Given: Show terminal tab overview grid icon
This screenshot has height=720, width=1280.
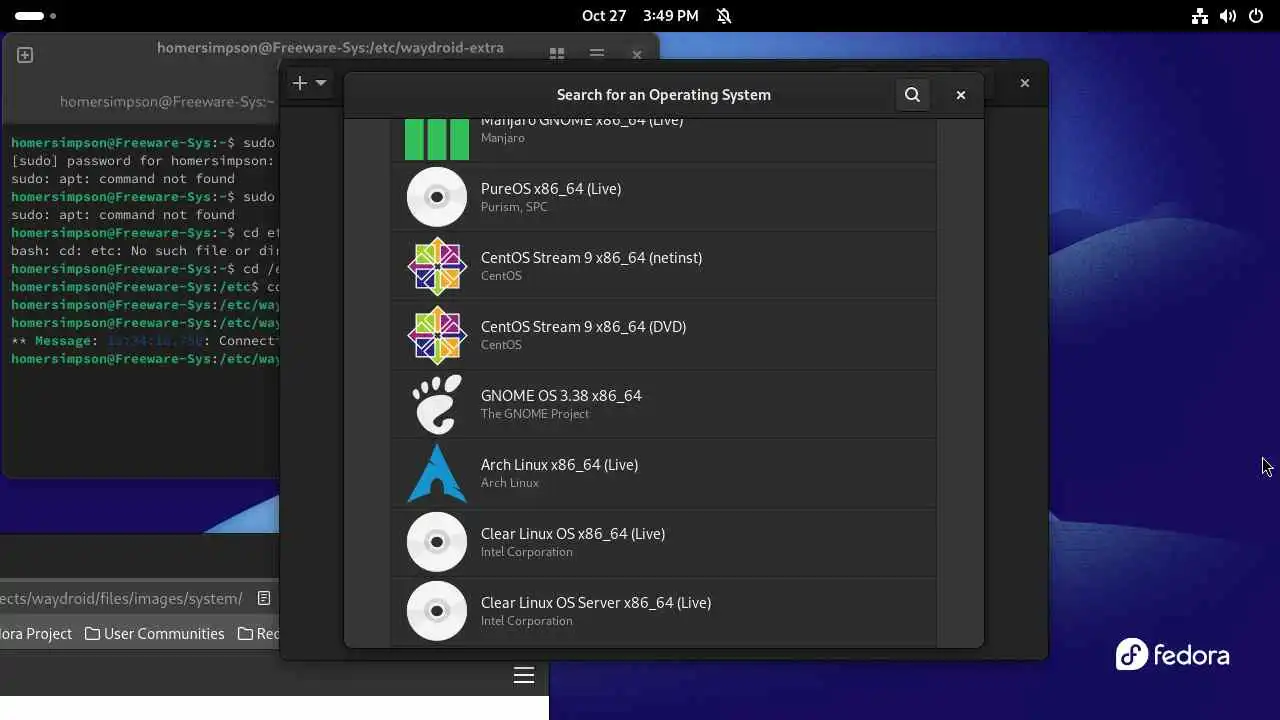Looking at the screenshot, I should click(x=557, y=54).
